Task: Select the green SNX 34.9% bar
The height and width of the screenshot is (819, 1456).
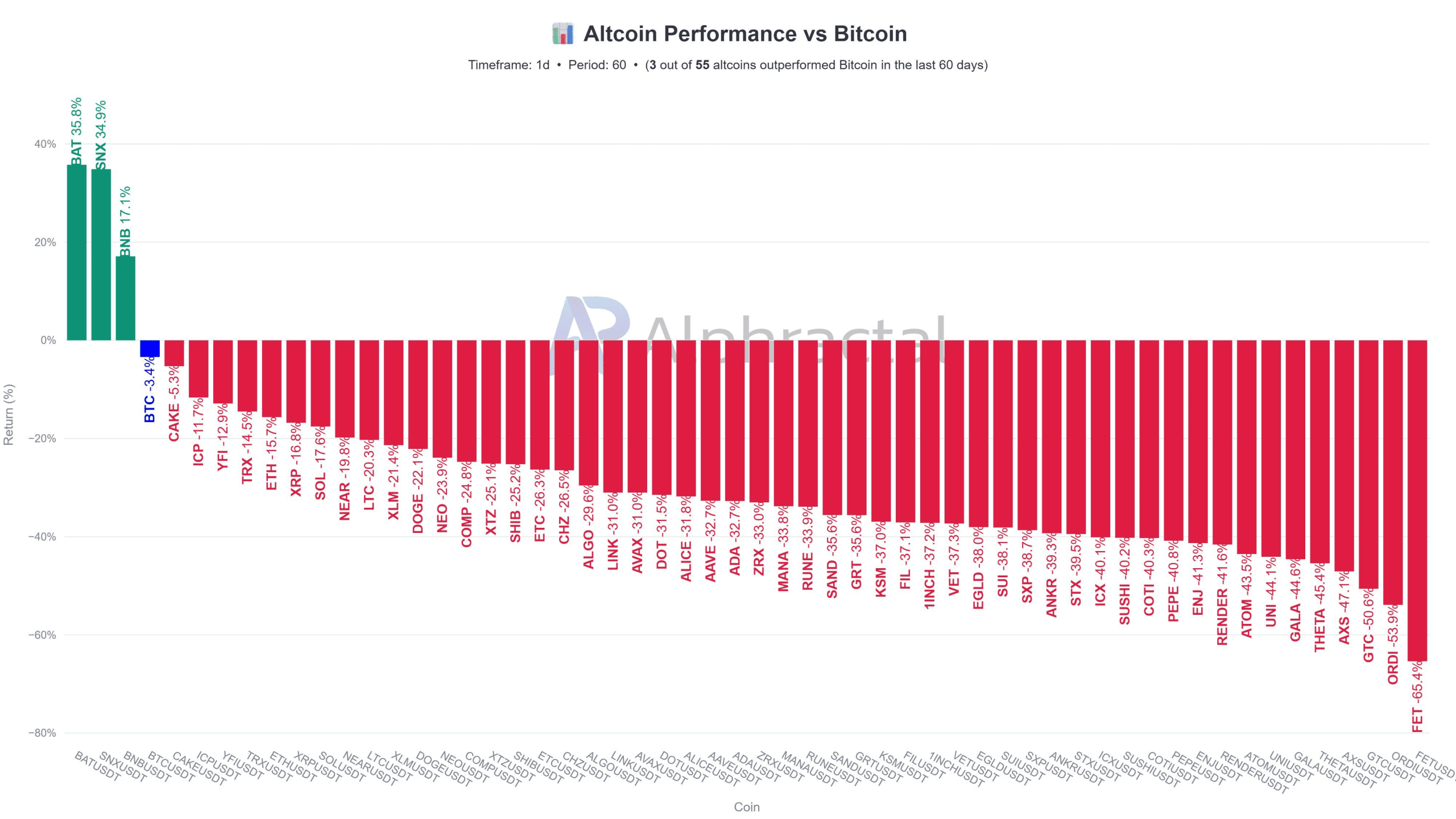Action: 101,255
